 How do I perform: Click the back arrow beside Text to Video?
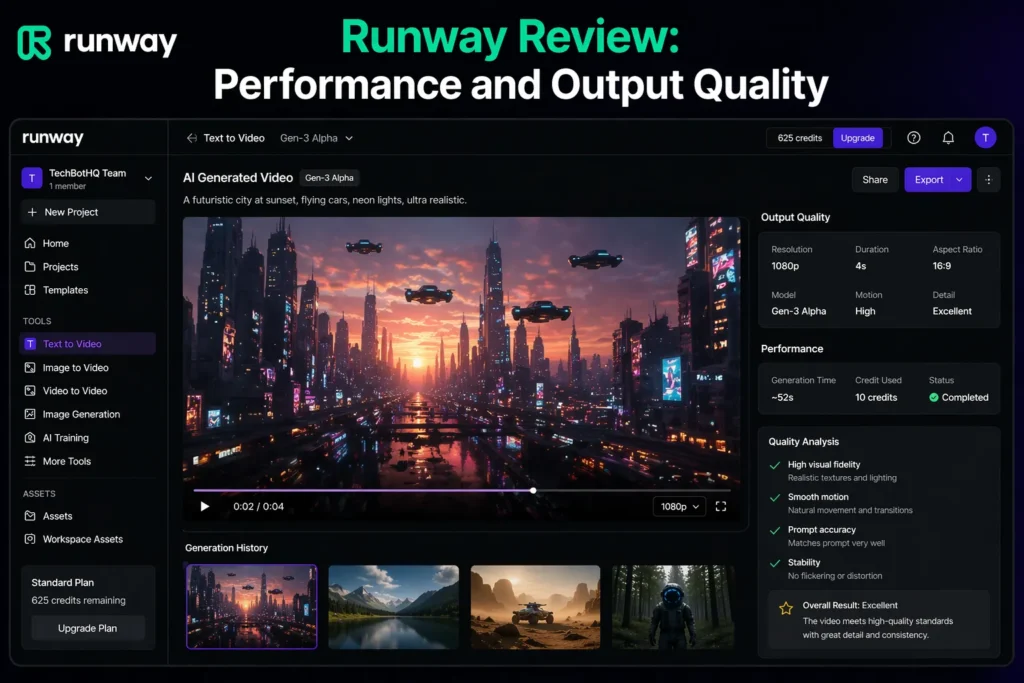point(192,138)
